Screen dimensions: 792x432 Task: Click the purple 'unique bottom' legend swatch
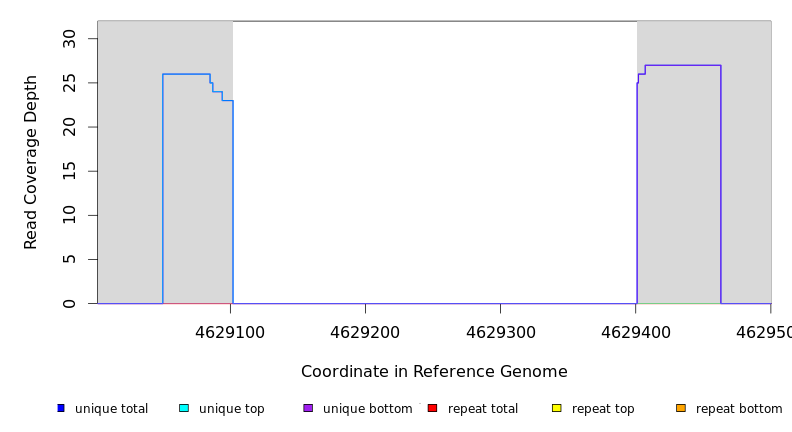308,408
